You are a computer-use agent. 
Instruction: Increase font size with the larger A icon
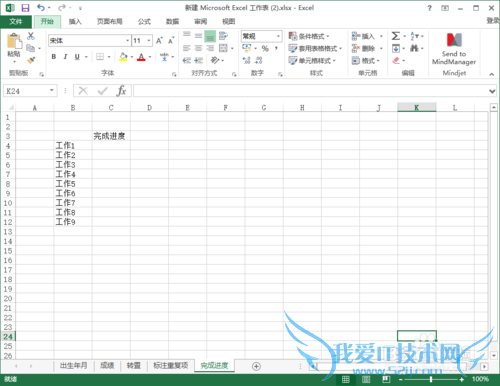click(159, 41)
